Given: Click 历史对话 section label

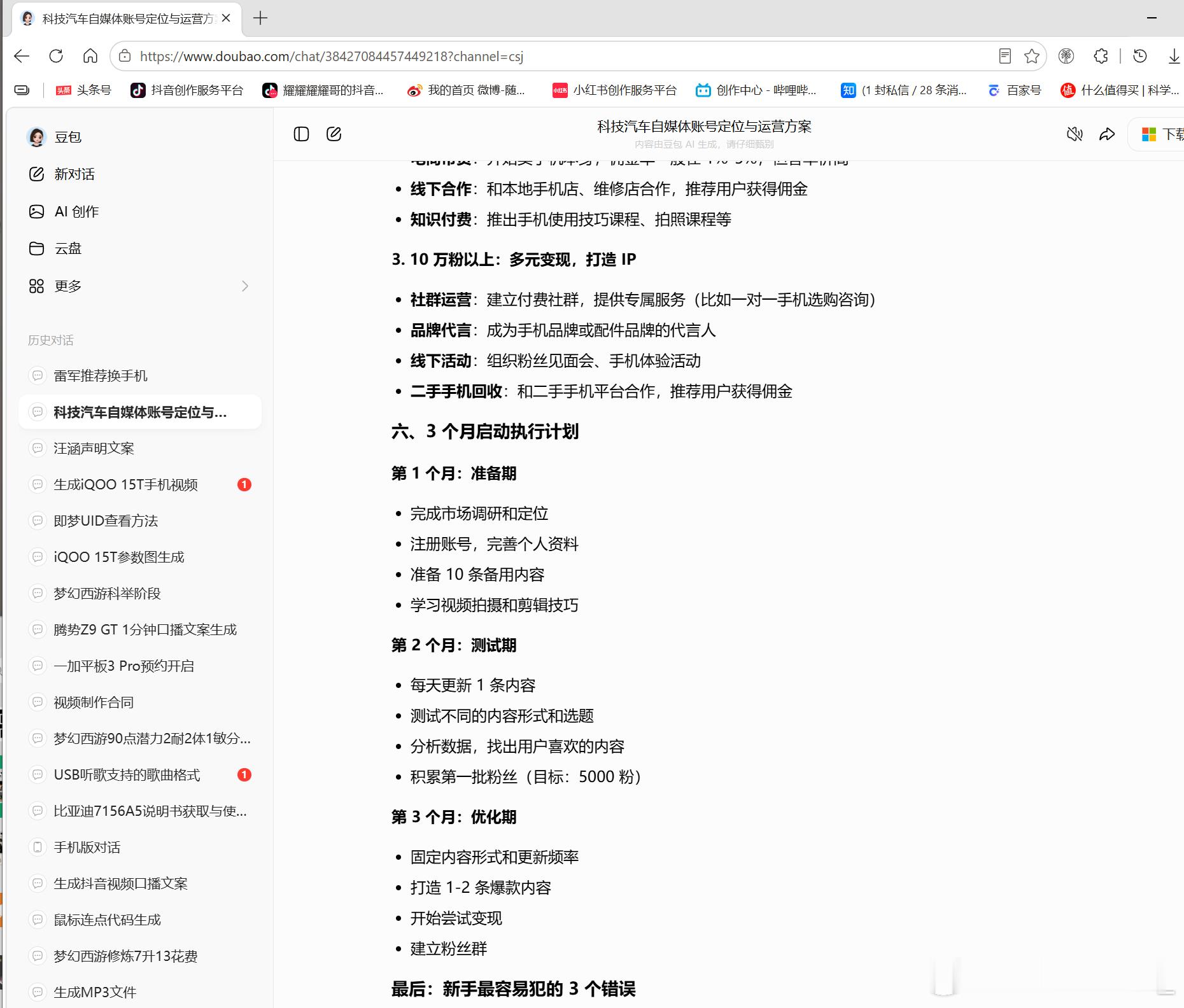Looking at the screenshot, I should click(51, 340).
